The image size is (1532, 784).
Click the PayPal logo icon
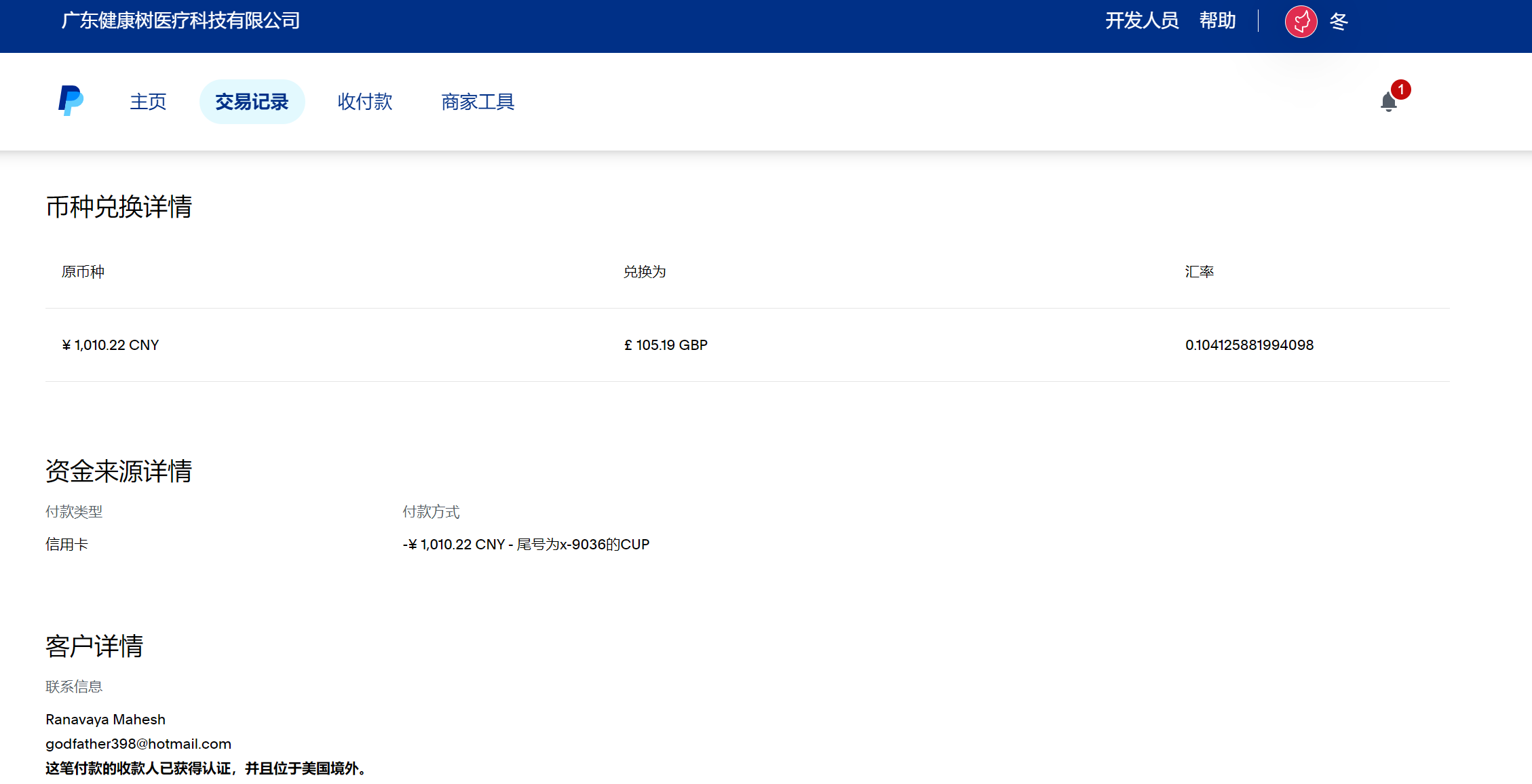point(71,101)
